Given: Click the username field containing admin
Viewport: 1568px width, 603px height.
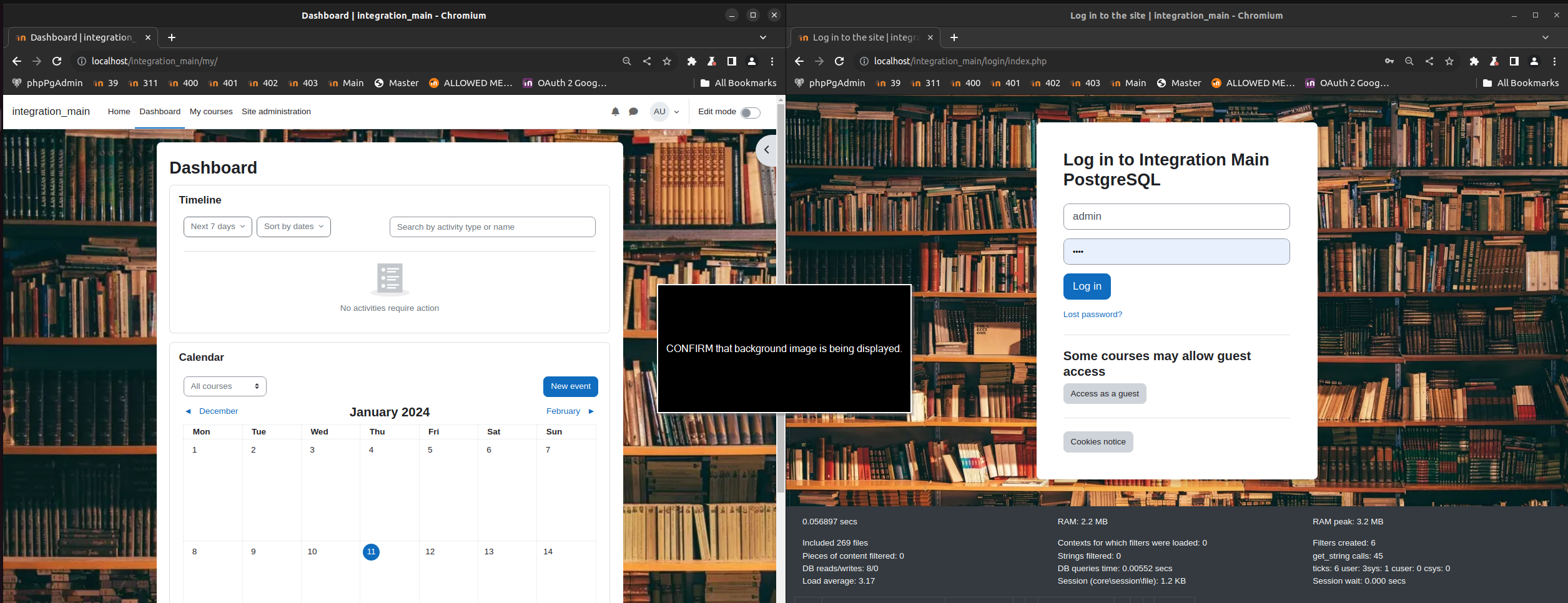Looking at the screenshot, I should click(x=1176, y=217).
